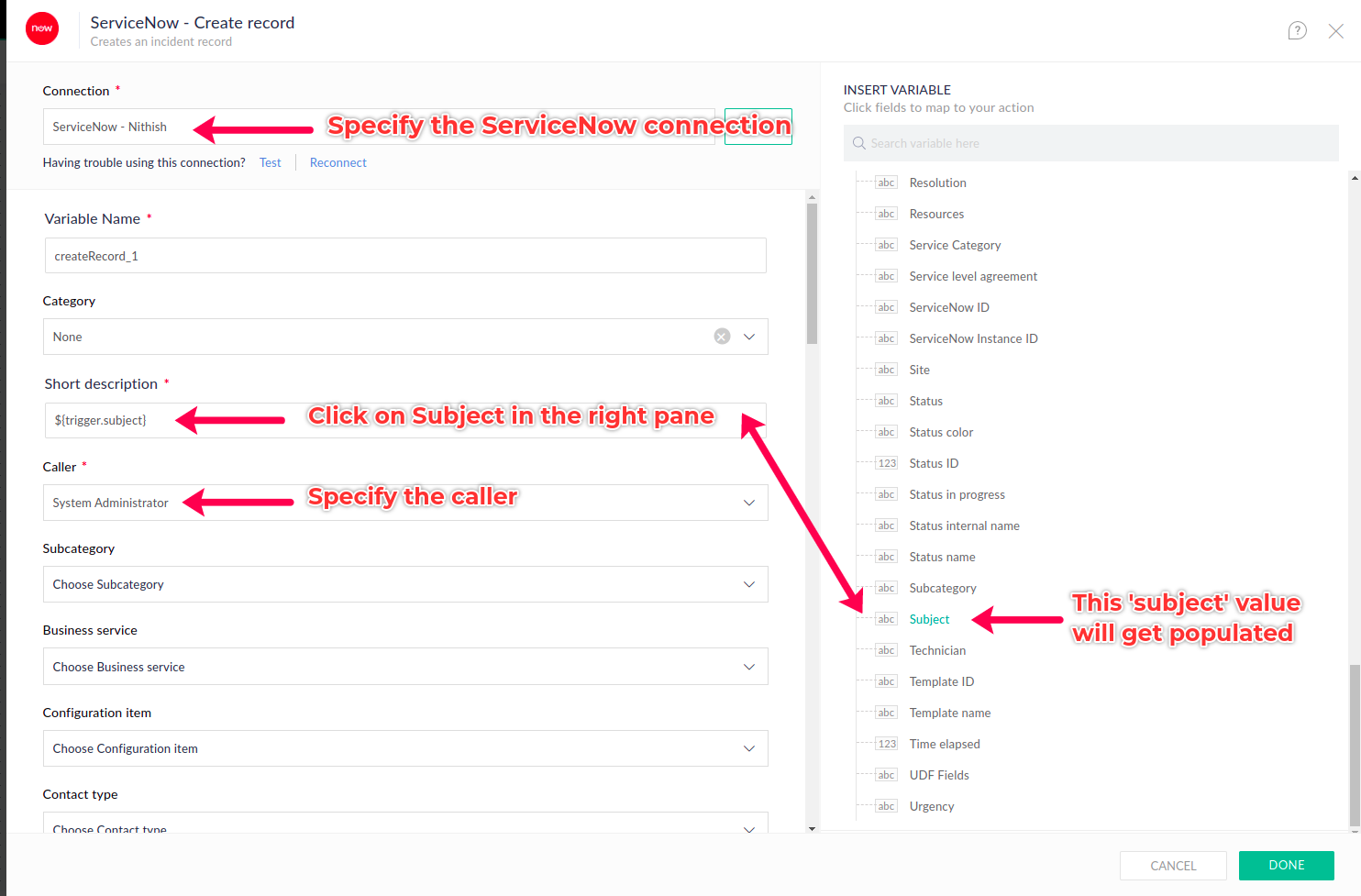The height and width of the screenshot is (896, 1361).
Task: Clear the Category field with the X icon
Action: (722, 337)
